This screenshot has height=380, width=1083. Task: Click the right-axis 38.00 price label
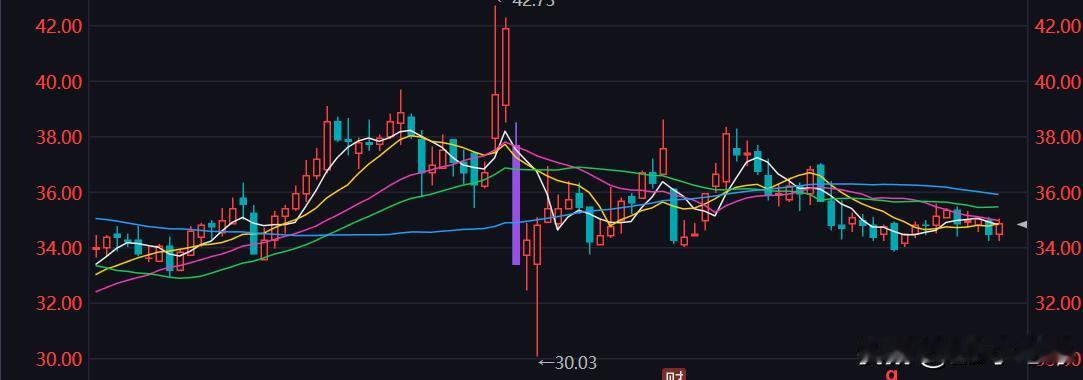(x=1057, y=137)
